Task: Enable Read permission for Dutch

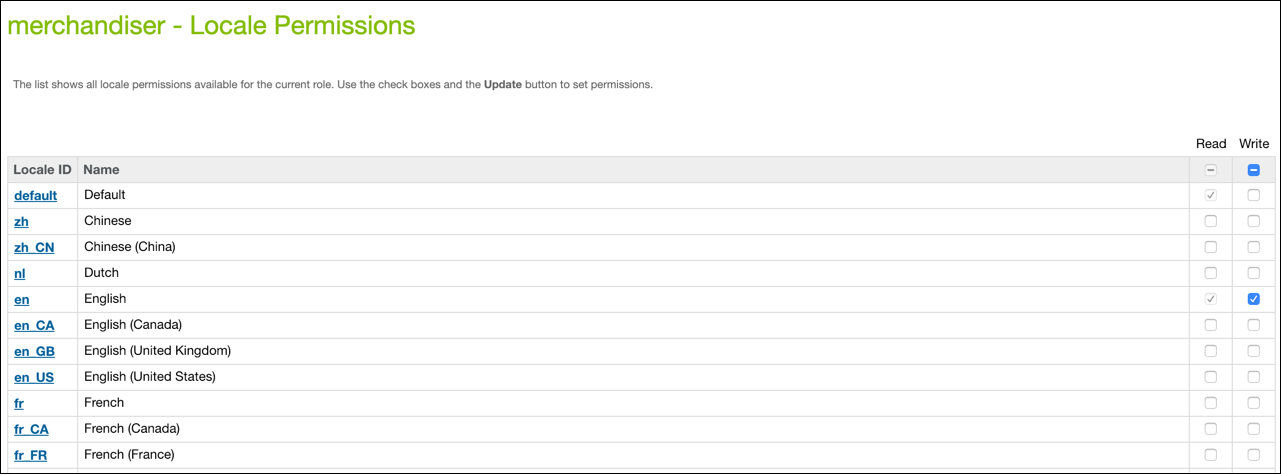Action: [x=1211, y=273]
